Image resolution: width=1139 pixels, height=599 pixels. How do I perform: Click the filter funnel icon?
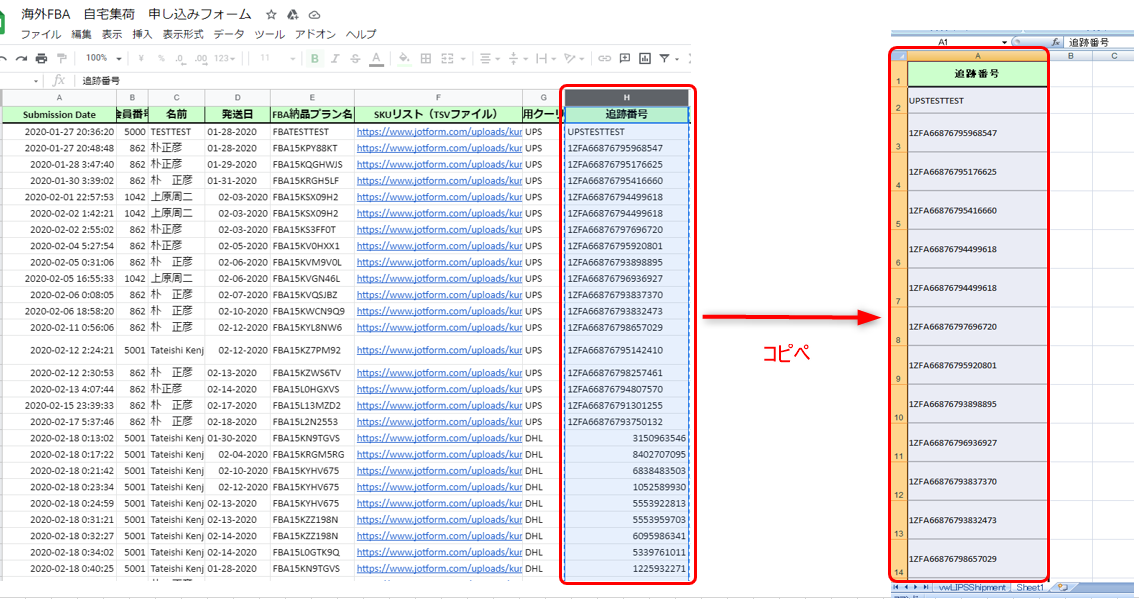point(664,59)
